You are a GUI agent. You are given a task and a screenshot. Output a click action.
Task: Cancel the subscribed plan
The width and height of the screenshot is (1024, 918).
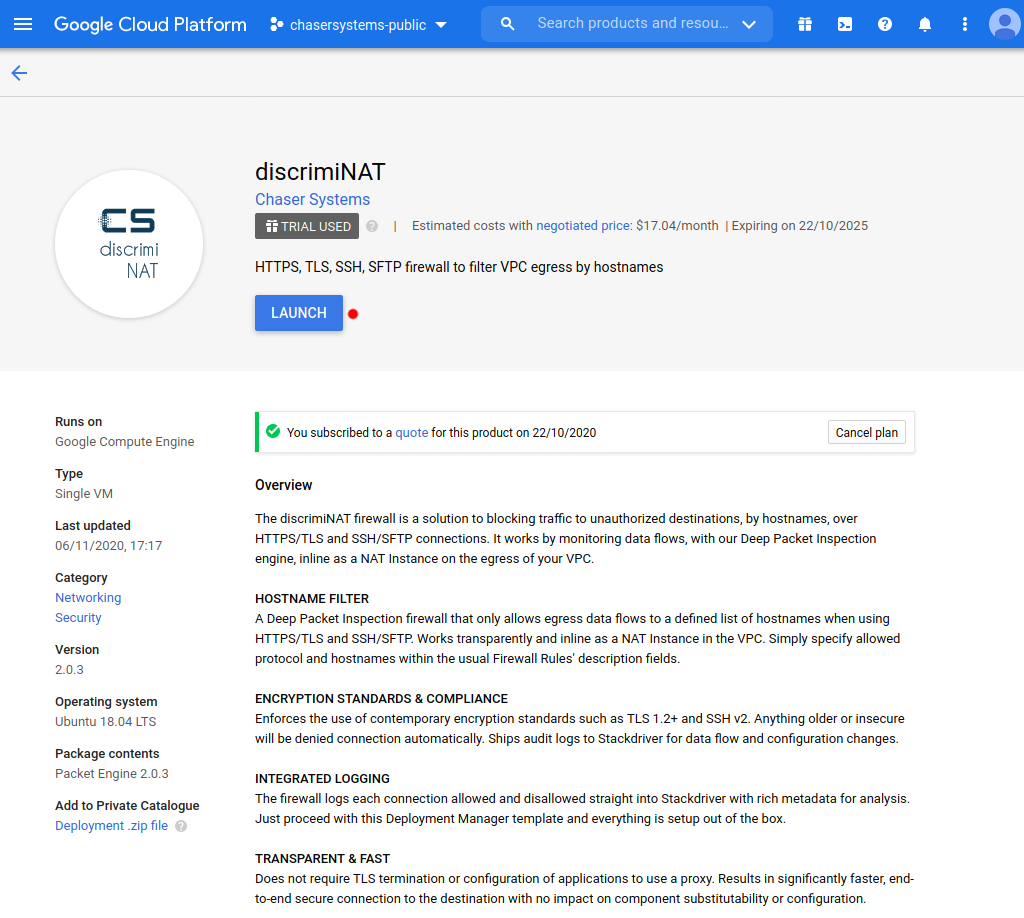pyautogui.click(x=866, y=432)
